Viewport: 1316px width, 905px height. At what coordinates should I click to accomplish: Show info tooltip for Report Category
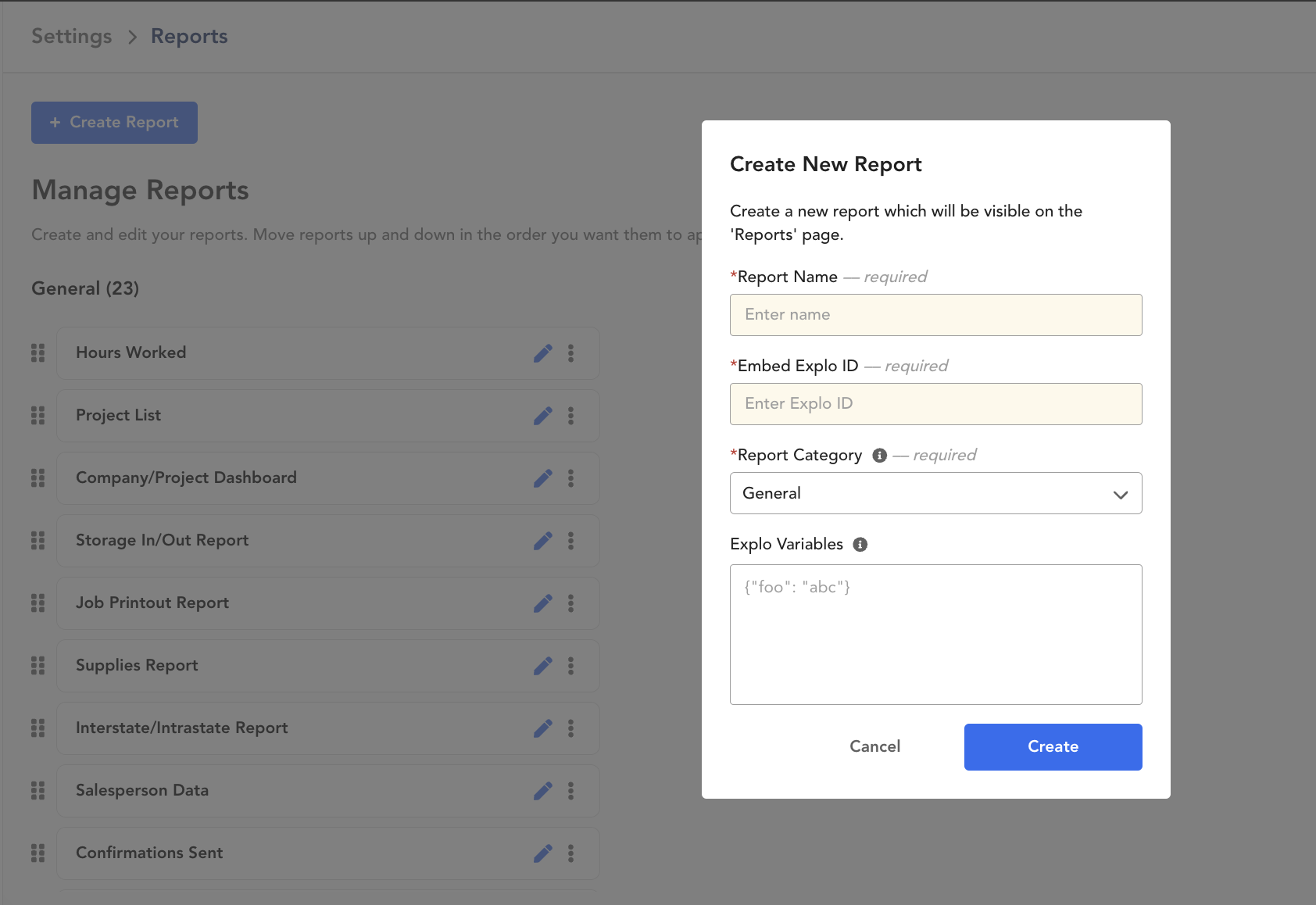coord(880,456)
